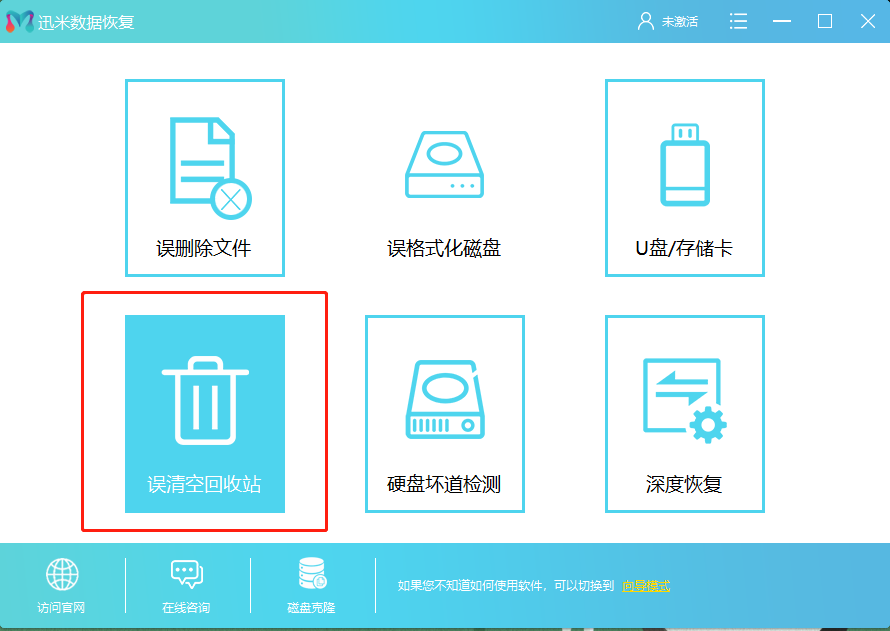Click the 迅米数据恢复 logo

[x=19, y=20]
